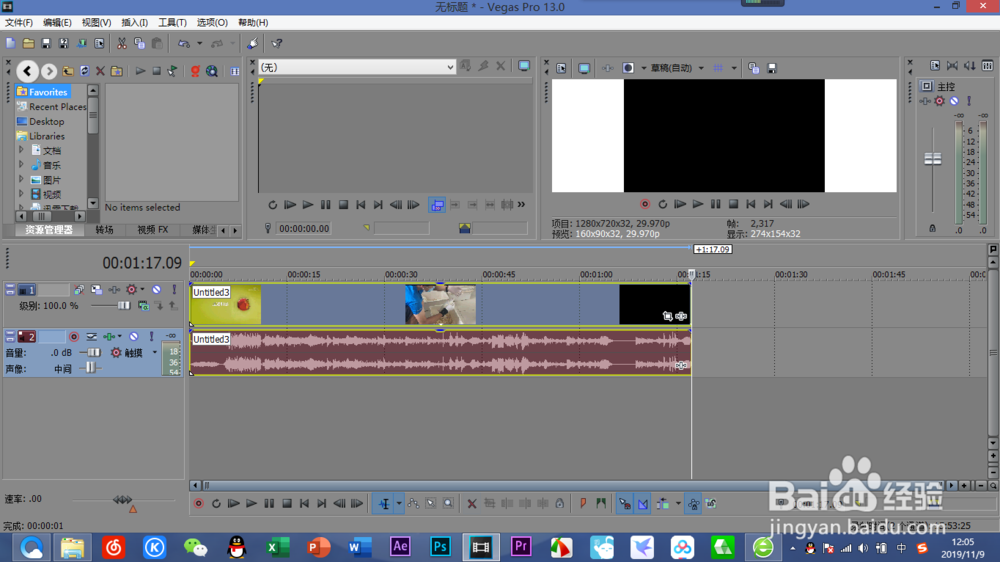The height and width of the screenshot is (562, 1000).
Task: Expand the 视频 tree node
Action: (x=21, y=194)
